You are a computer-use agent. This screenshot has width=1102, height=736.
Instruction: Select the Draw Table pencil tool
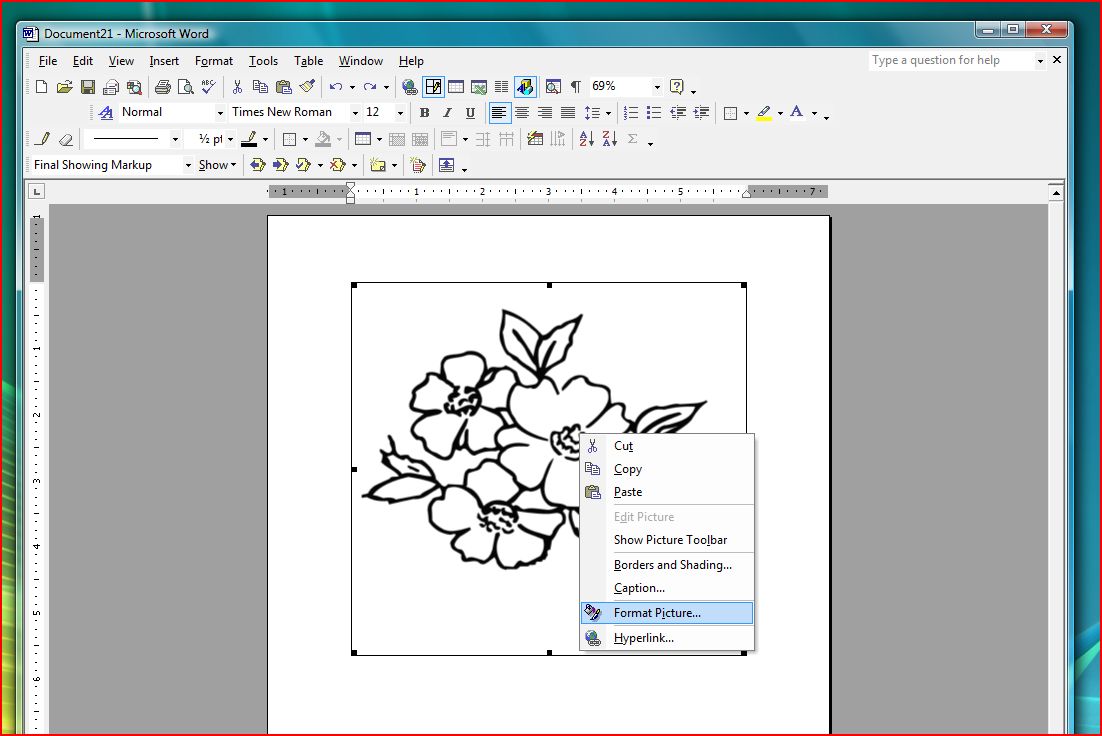click(x=40, y=139)
